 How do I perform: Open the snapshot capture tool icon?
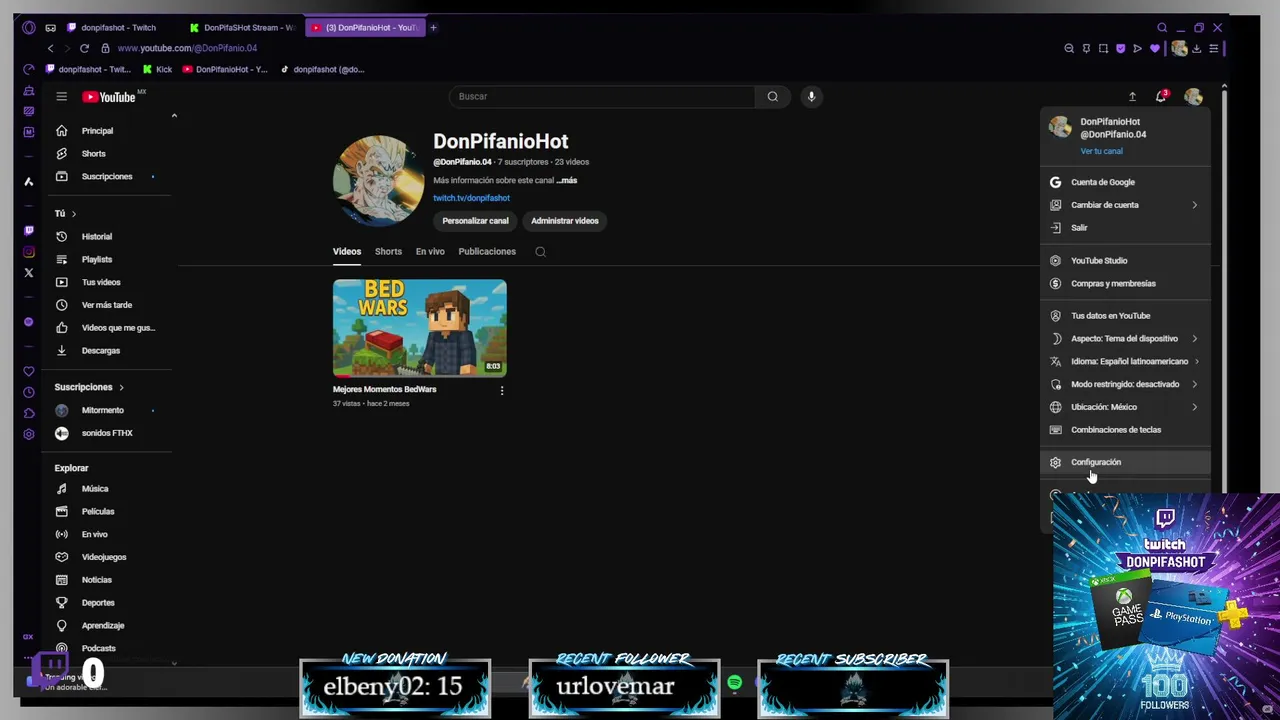[x=1103, y=48]
